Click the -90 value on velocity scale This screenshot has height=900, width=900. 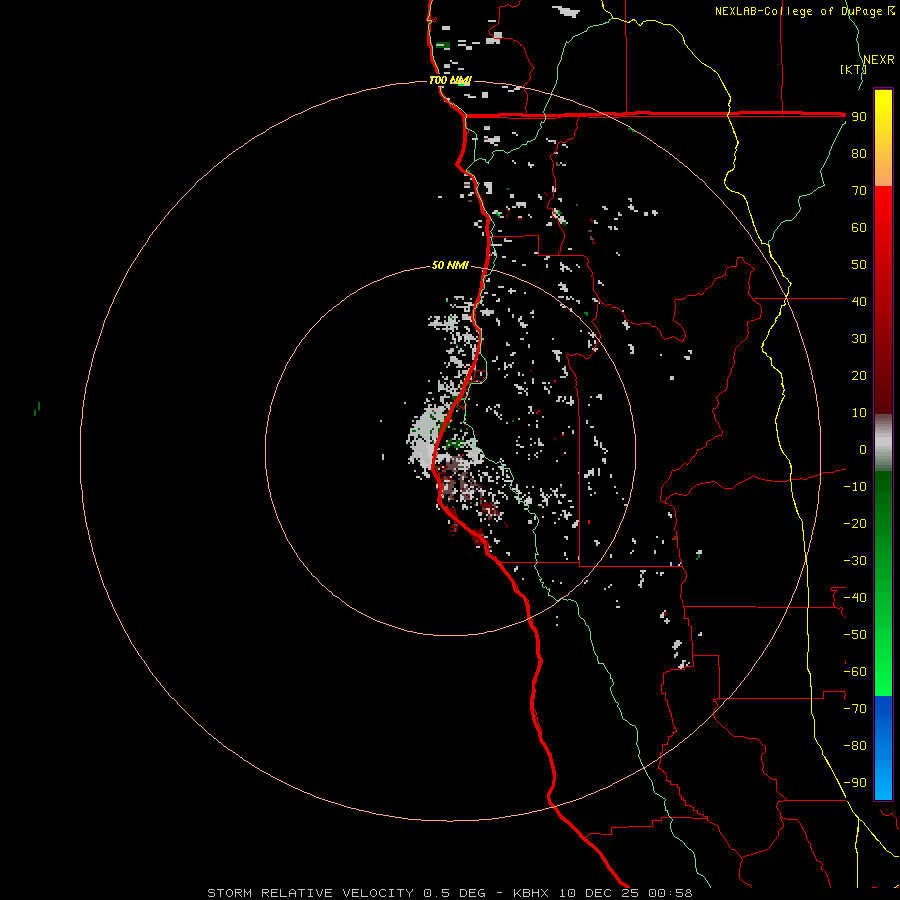(x=855, y=783)
